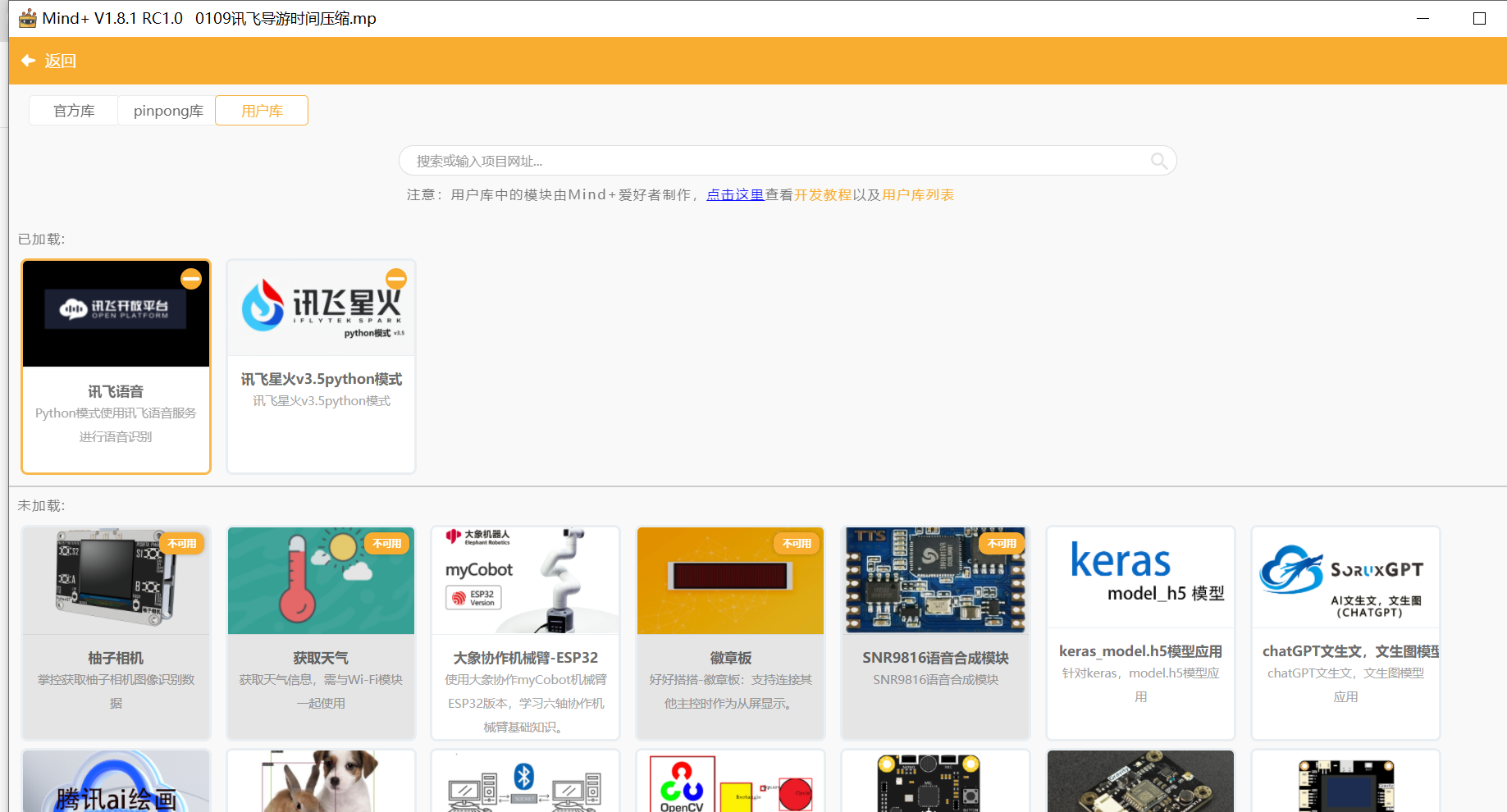Open the blue-screen black board card
Screen dimensions: 1507x812
[x=1345, y=781]
